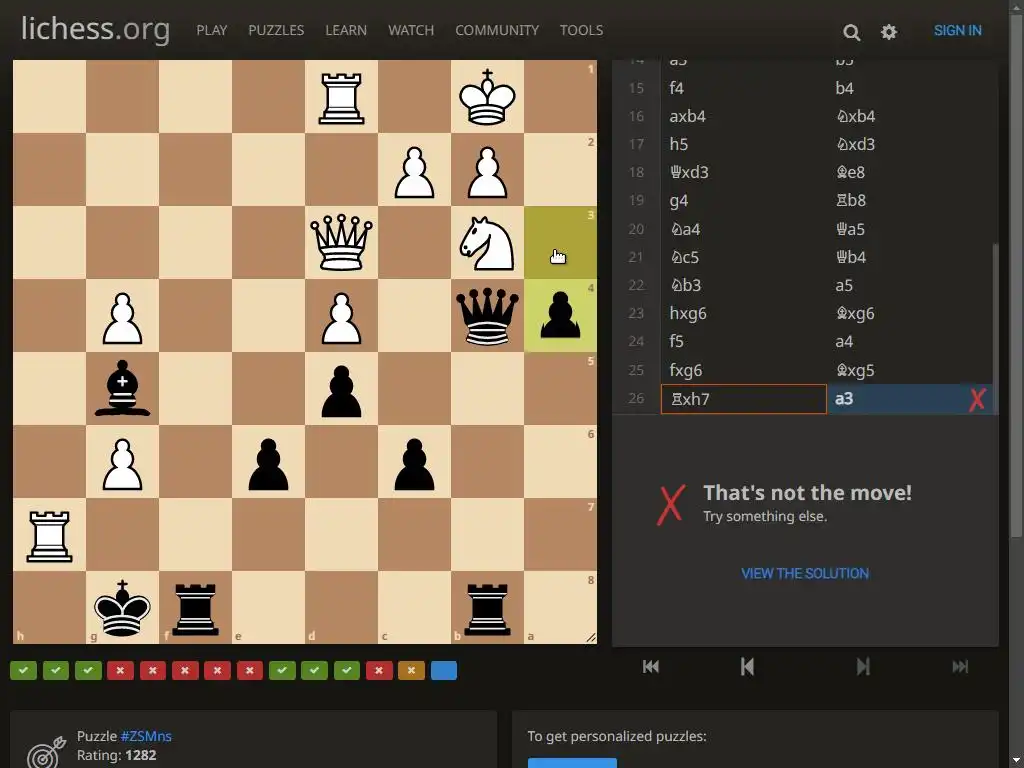Step back one move
This screenshot has height=768, width=1024.
click(747, 667)
